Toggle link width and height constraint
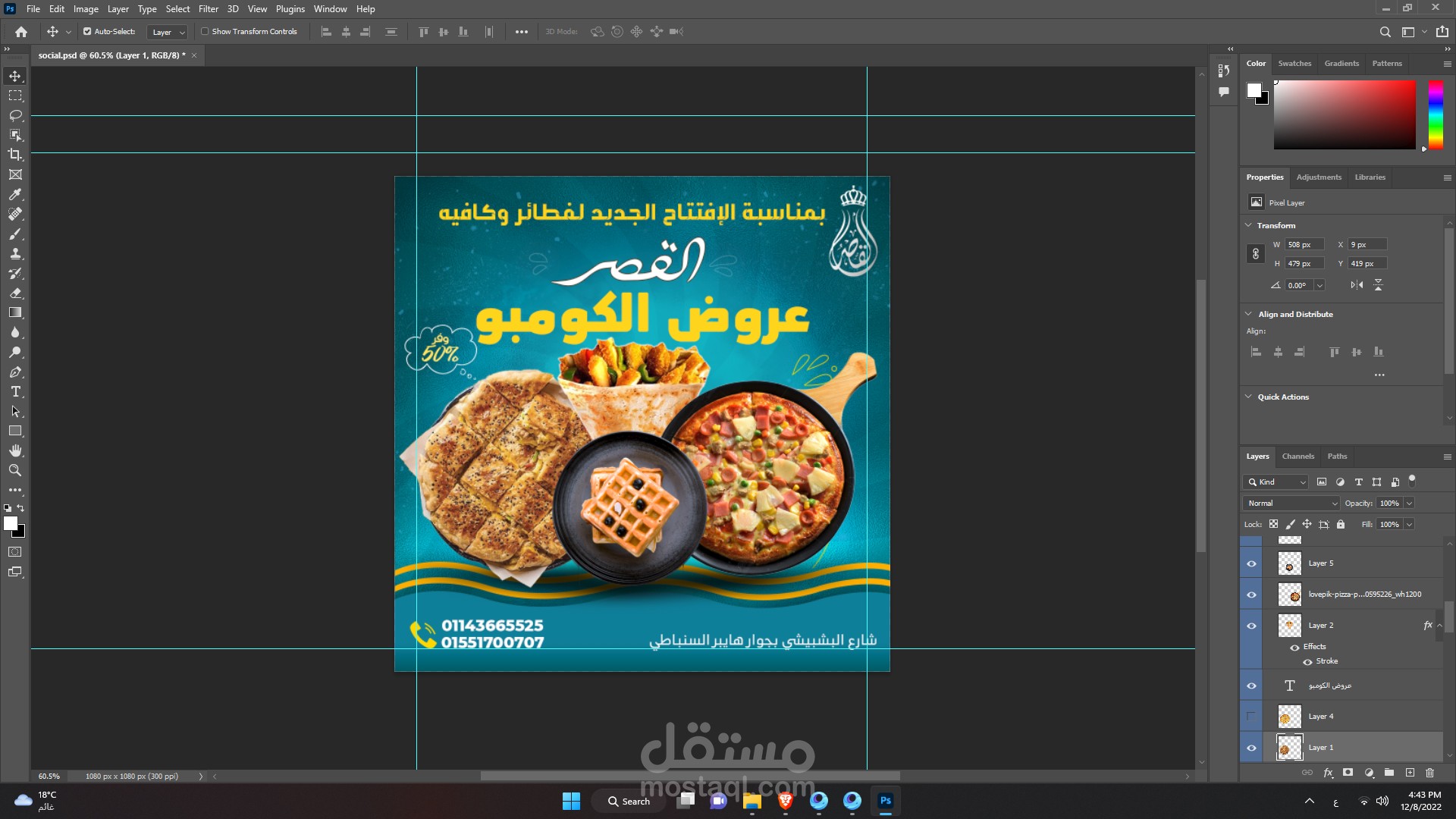Viewport: 1456px width, 819px height. [1256, 254]
